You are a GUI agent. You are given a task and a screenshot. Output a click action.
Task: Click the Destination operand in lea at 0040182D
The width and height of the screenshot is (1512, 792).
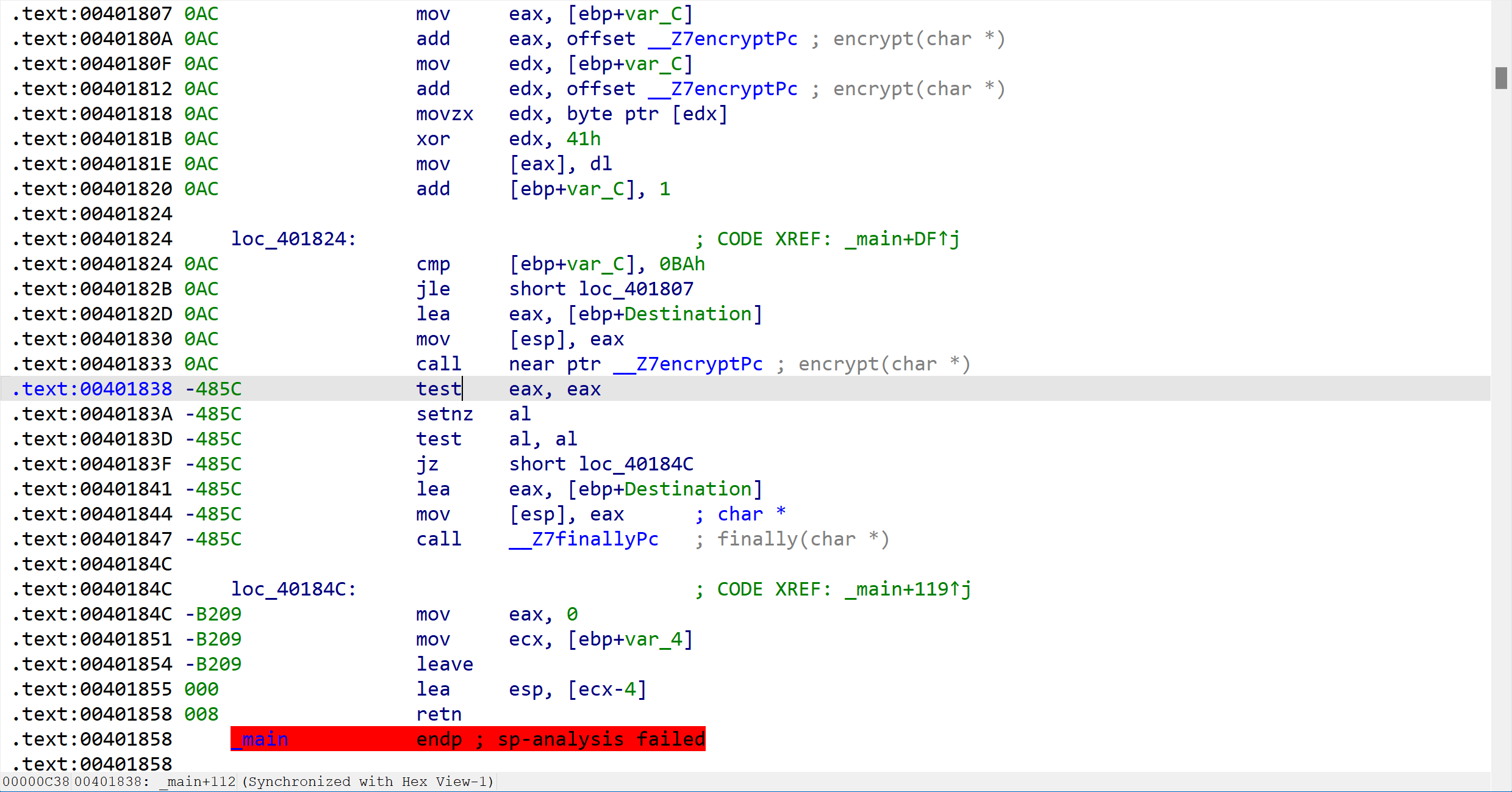(x=688, y=314)
